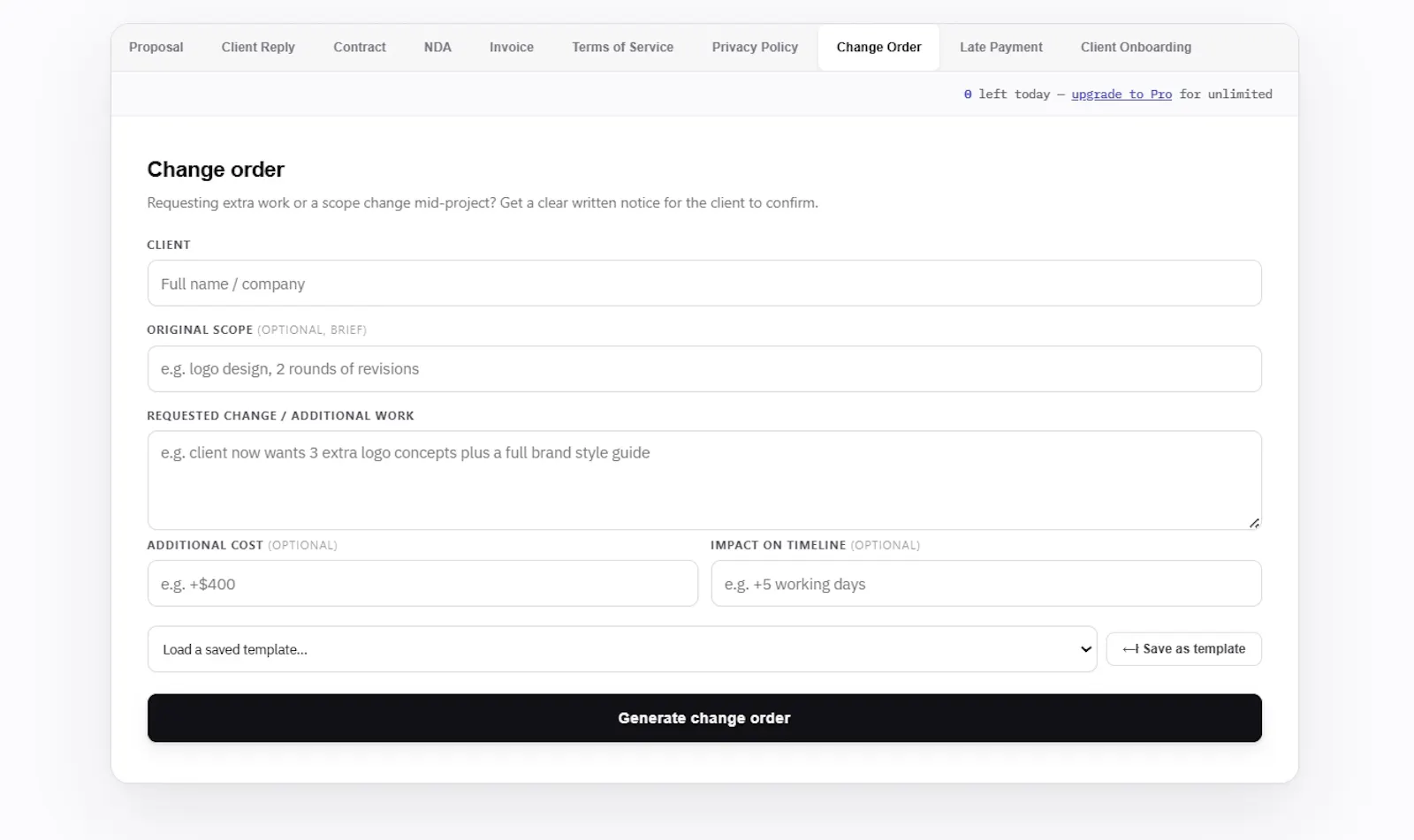Click the Additional Cost input
The height and width of the screenshot is (840, 1414).
[x=422, y=584]
